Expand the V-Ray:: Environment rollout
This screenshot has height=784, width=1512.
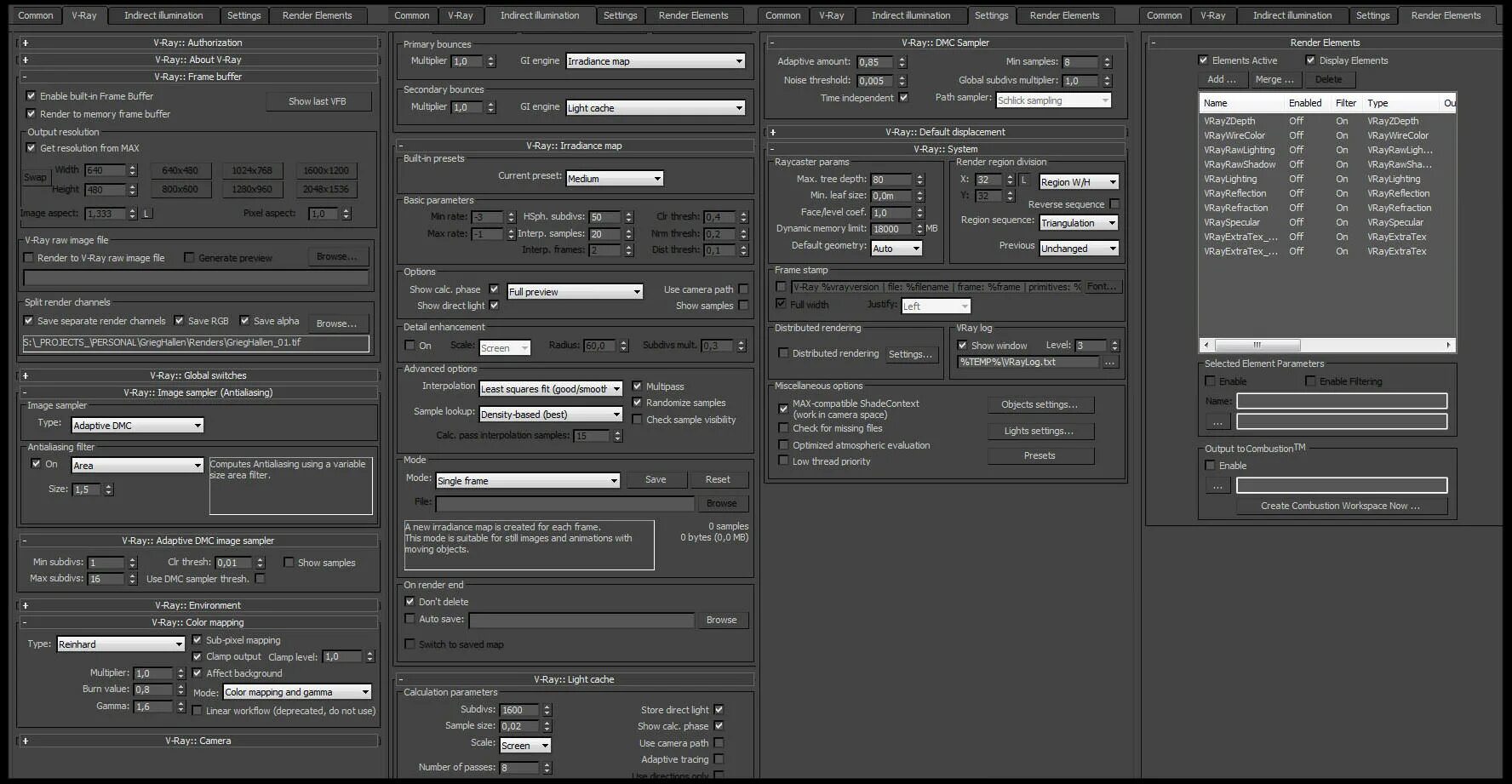[x=198, y=605]
